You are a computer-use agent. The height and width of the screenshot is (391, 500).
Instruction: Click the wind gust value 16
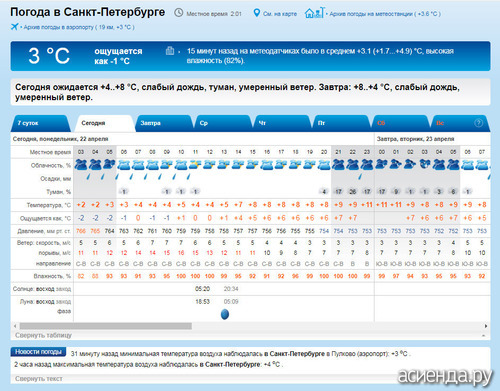[x=181, y=253]
